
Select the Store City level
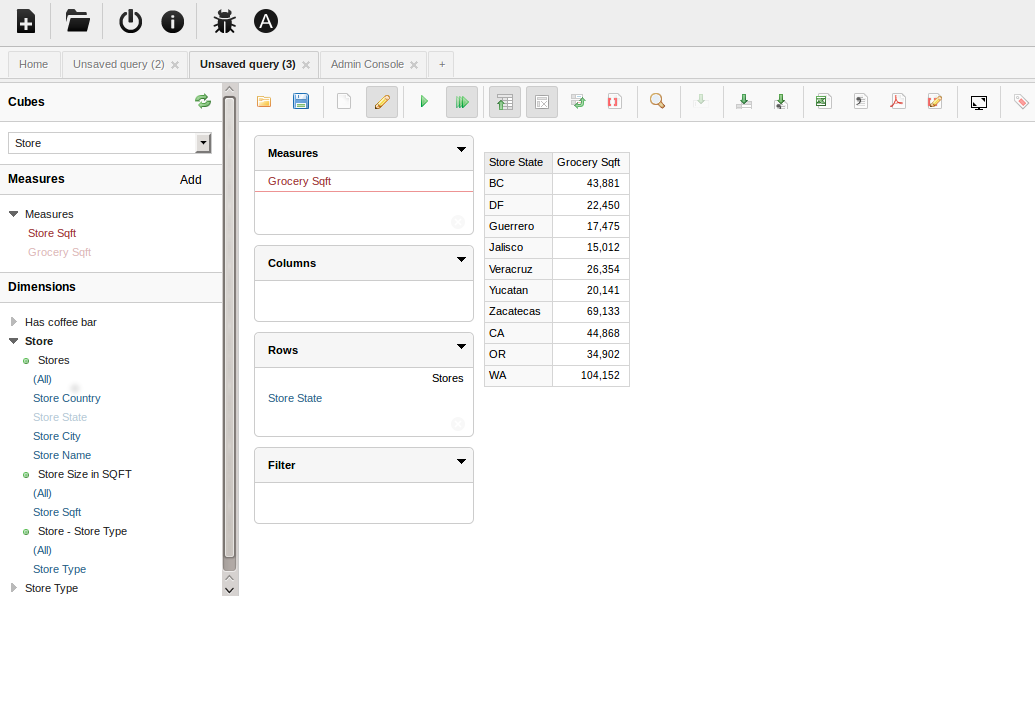[57, 436]
